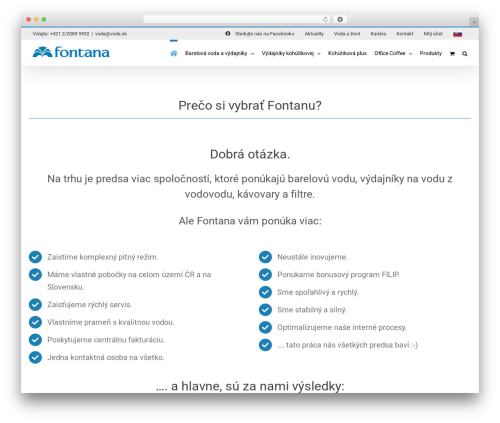The width and height of the screenshot is (500, 423).
Task: Open the shopping cart icon
Action: pyautogui.click(x=452, y=54)
